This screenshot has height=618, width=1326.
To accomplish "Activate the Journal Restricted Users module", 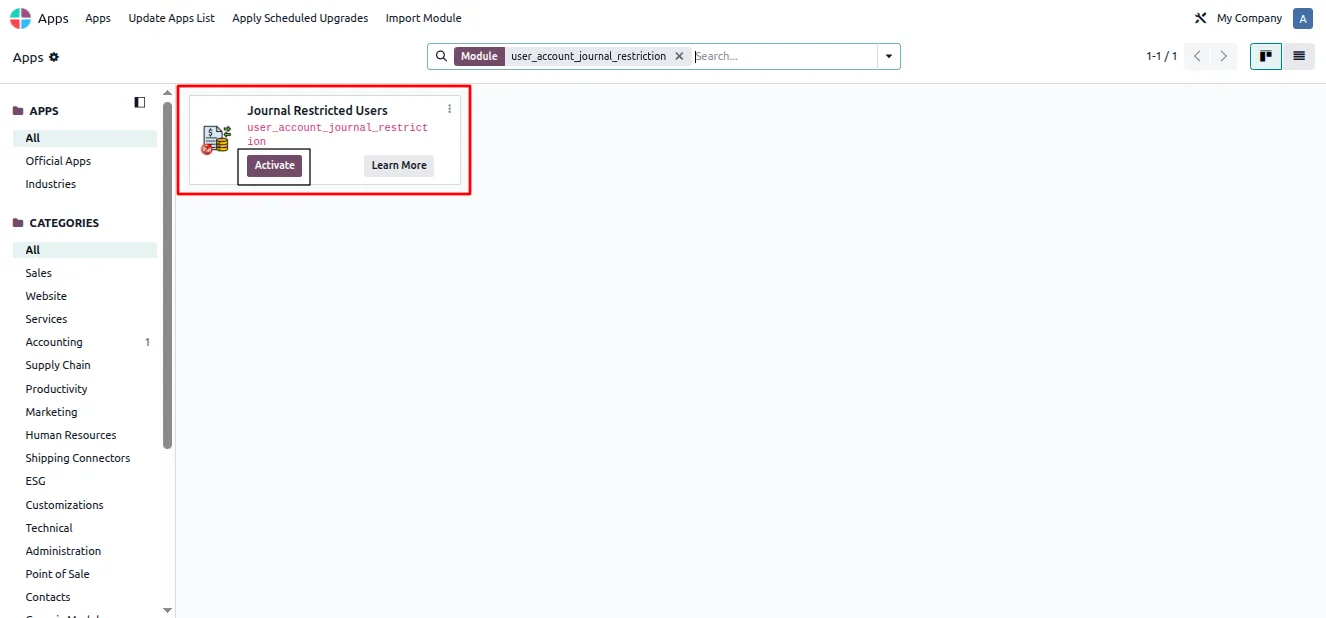I will click(274, 165).
